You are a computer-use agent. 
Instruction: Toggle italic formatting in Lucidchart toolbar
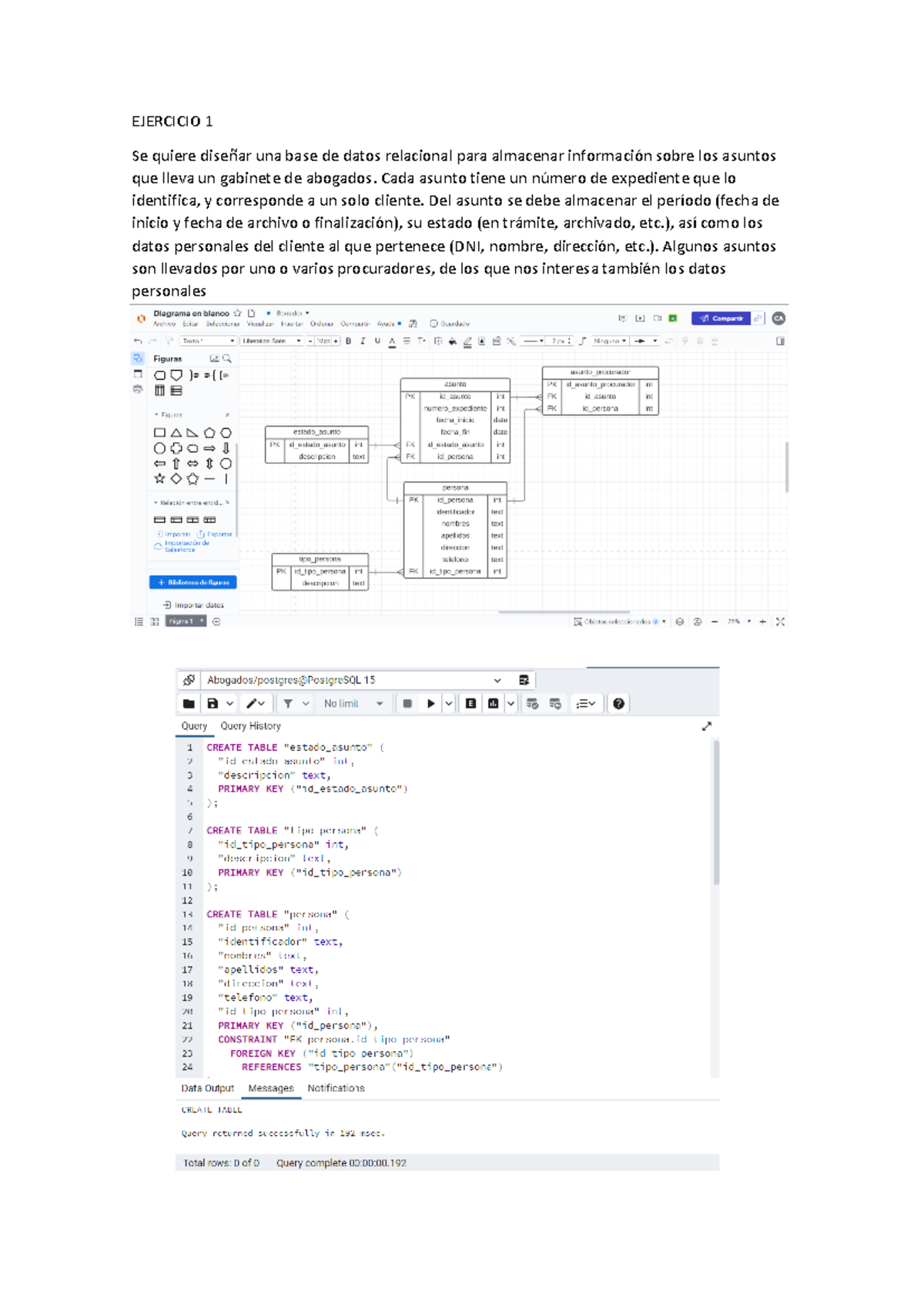(x=363, y=341)
